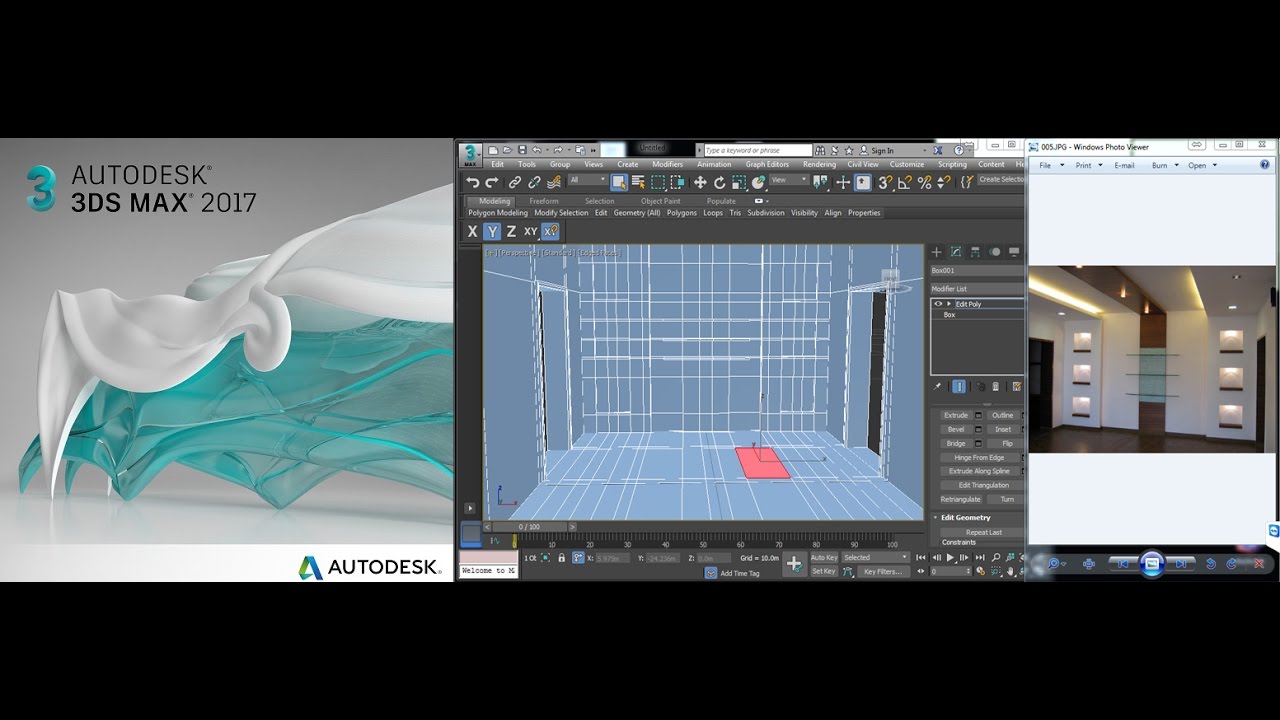Click the Undo arrow in main toolbar
Image resolution: width=1280 pixels, height=720 pixels.
(x=472, y=183)
